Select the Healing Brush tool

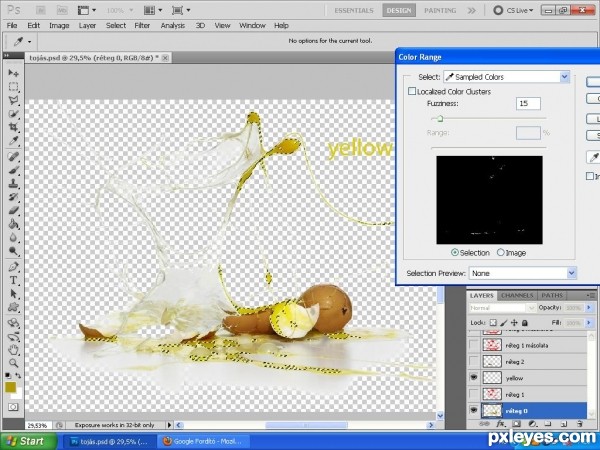click(13, 157)
